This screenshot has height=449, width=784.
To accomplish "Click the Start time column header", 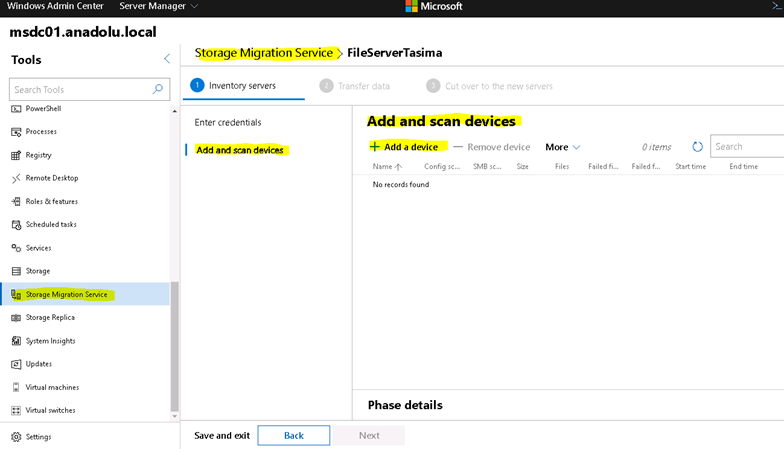I will [x=690, y=166].
